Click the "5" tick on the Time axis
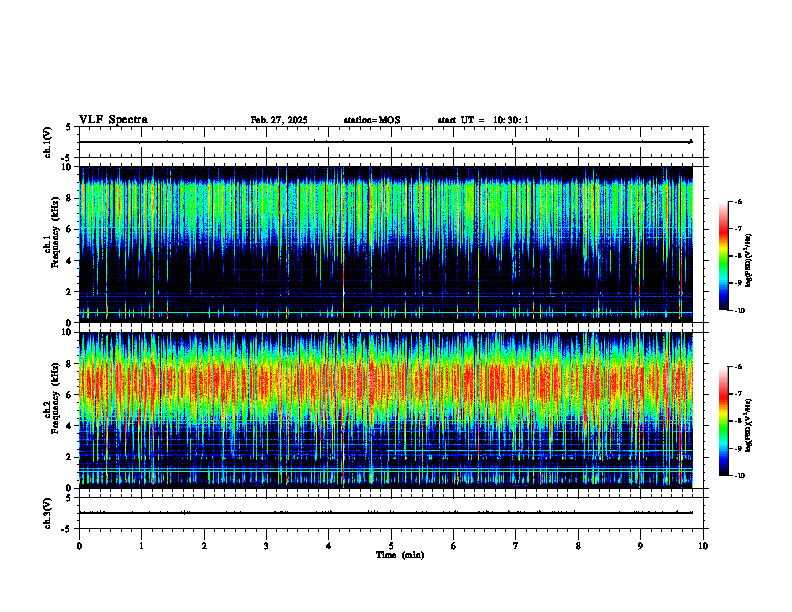 [391, 546]
